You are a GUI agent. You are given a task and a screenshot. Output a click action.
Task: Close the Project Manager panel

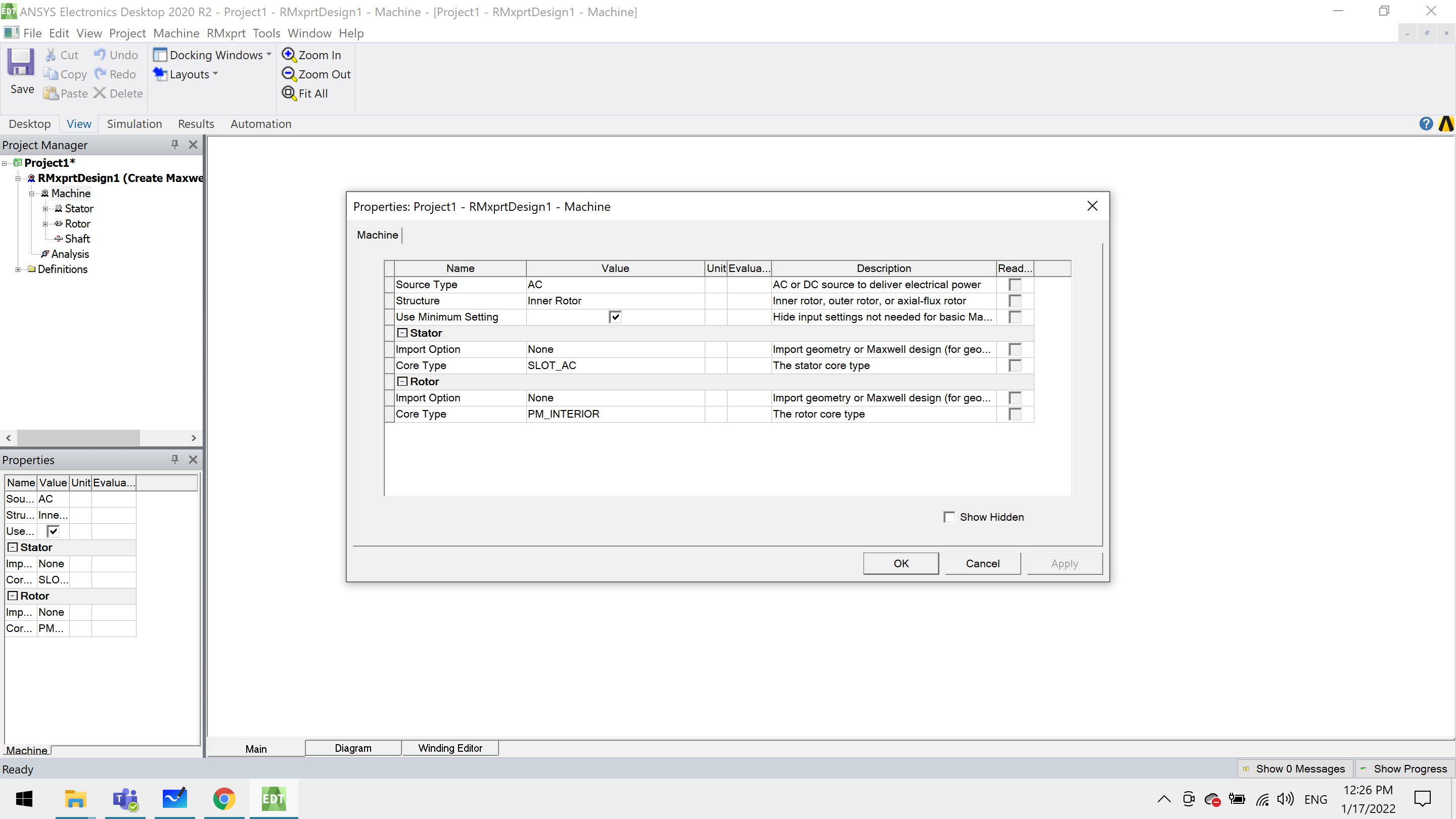(193, 145)
